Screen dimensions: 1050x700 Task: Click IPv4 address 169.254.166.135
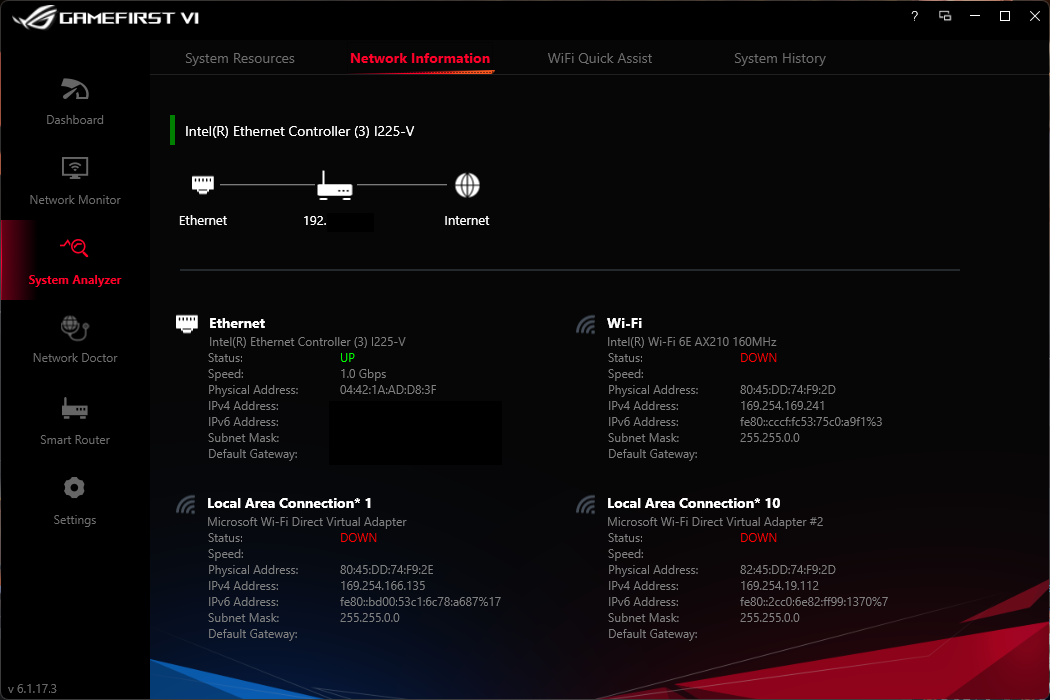pos(382,586)
